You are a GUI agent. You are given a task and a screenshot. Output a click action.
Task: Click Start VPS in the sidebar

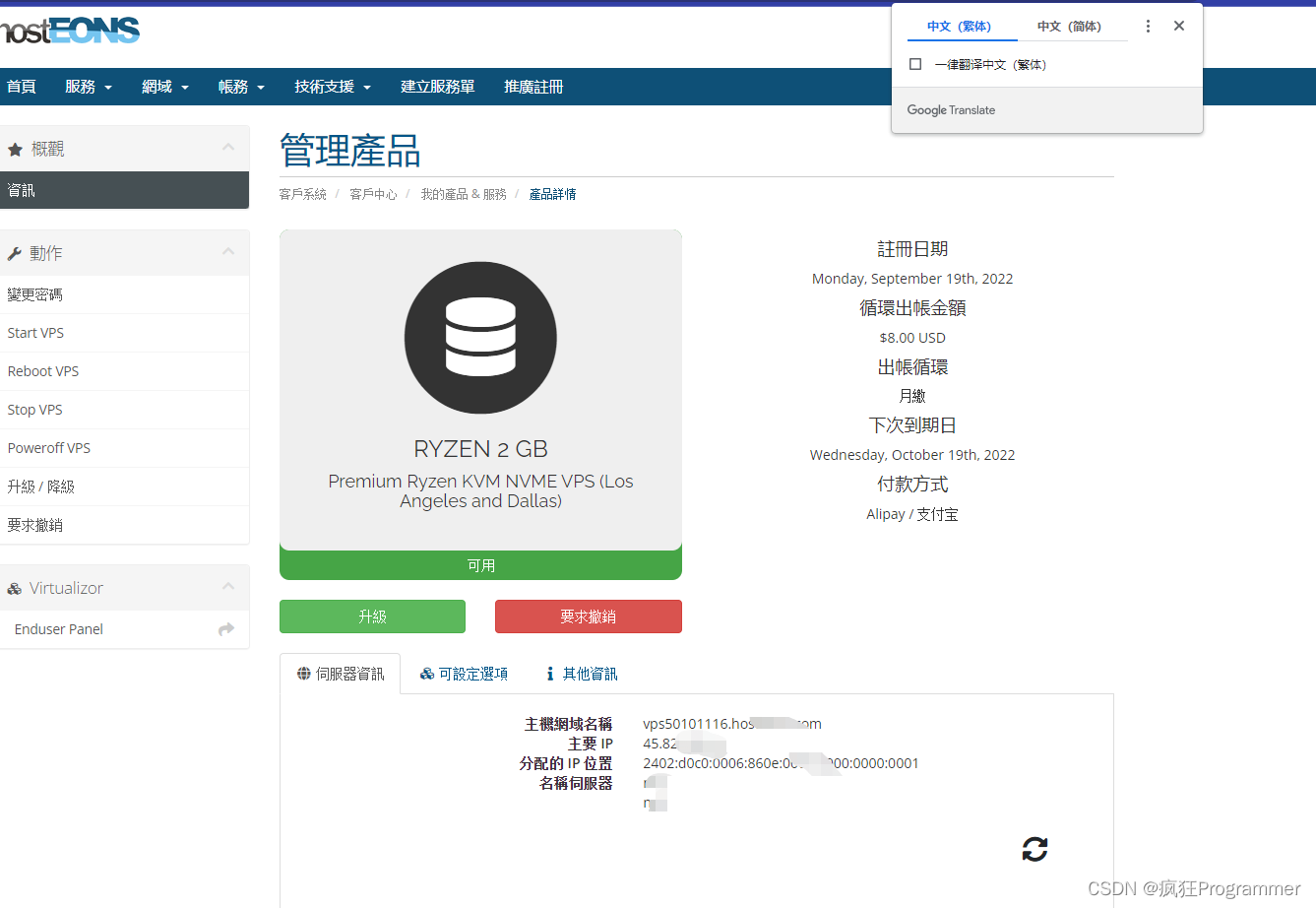[34, 333]
